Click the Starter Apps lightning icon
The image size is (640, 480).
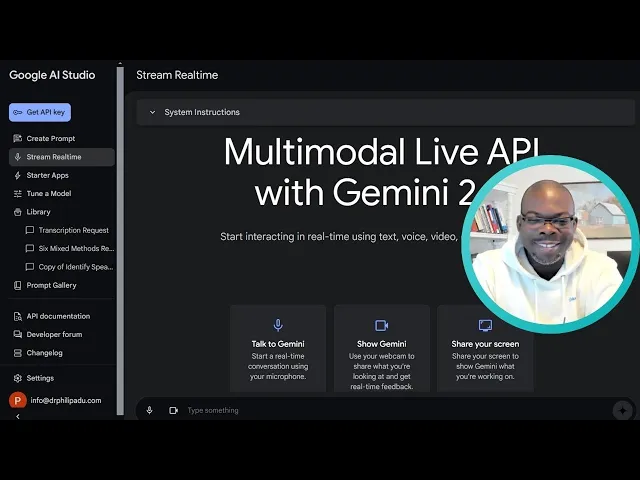coord(18,176)
